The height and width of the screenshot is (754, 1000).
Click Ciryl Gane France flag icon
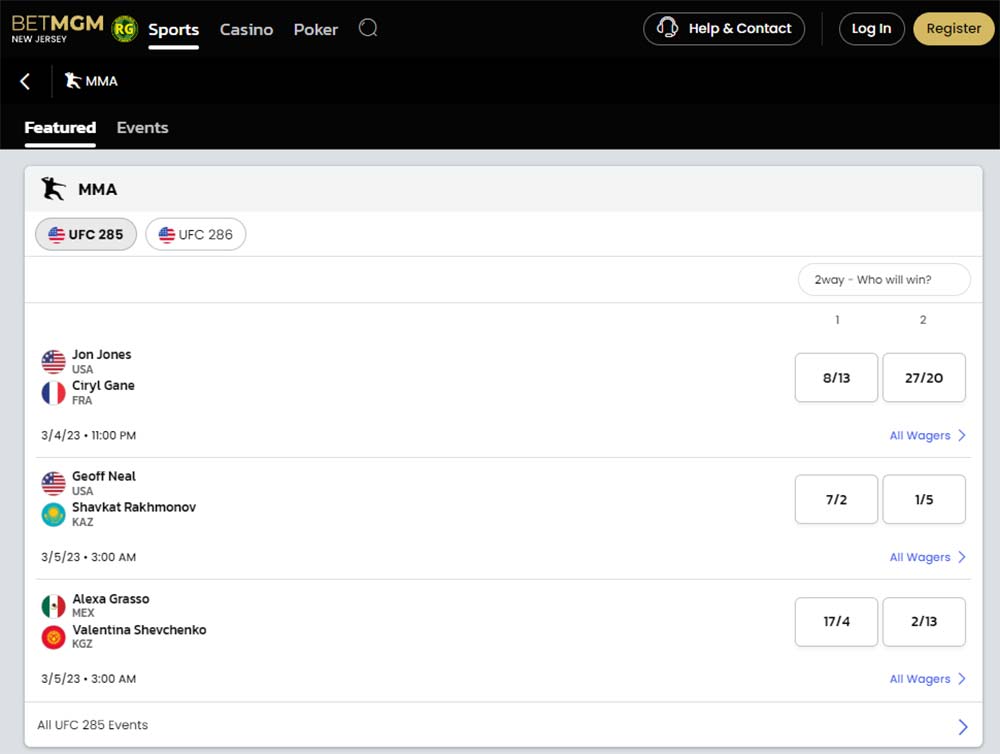point(54,393)
